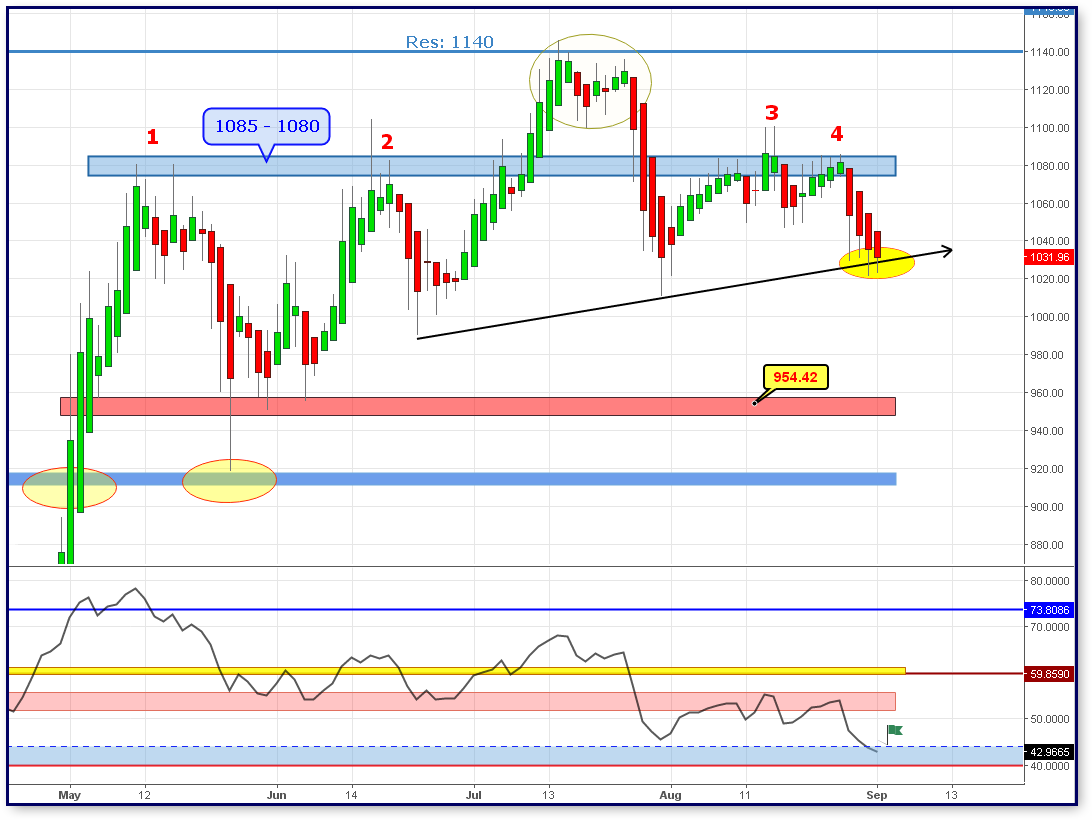This screenshot has width=1092, height=820.
Task: Click the 900.00 price axis label
Action: point(1047,507)
